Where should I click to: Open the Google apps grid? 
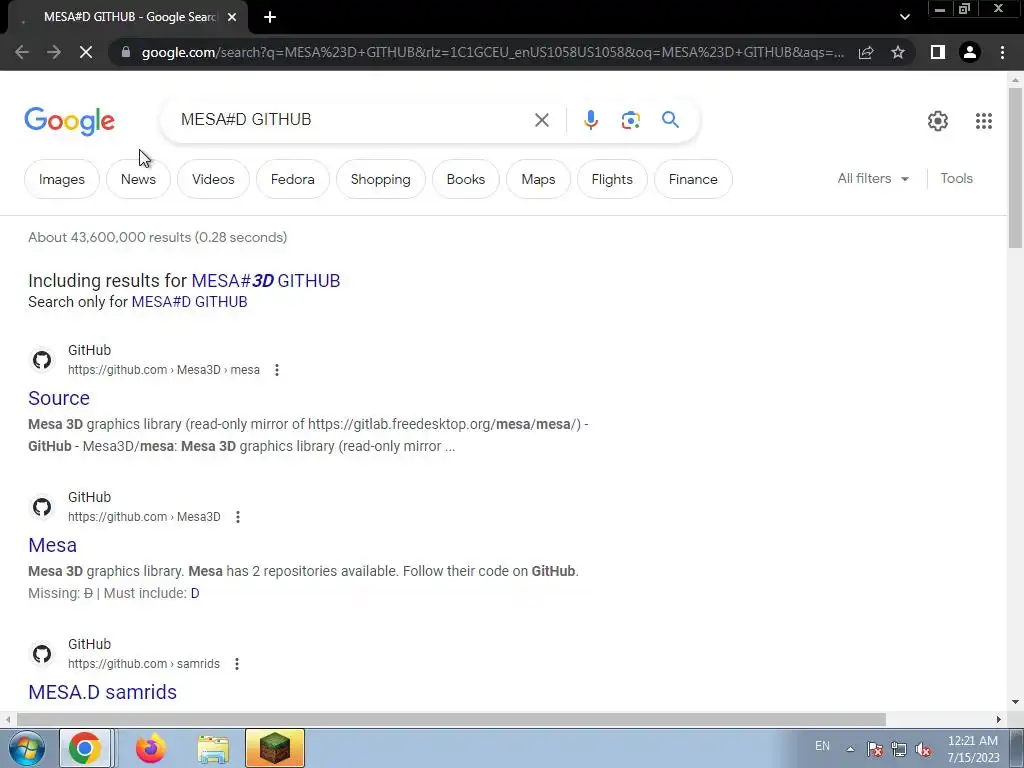tap(984, 121)
